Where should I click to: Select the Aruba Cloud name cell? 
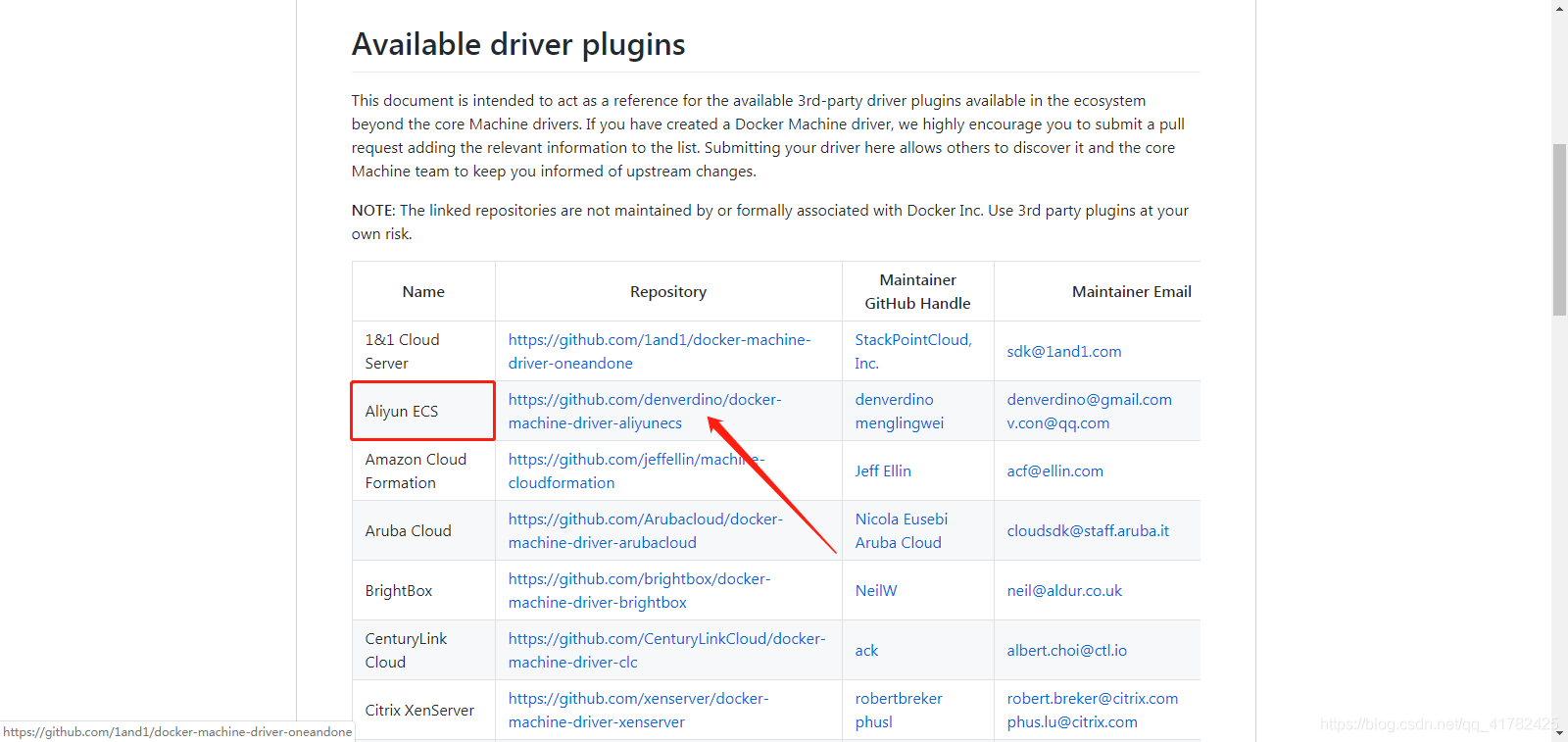[x=423, y=530]
